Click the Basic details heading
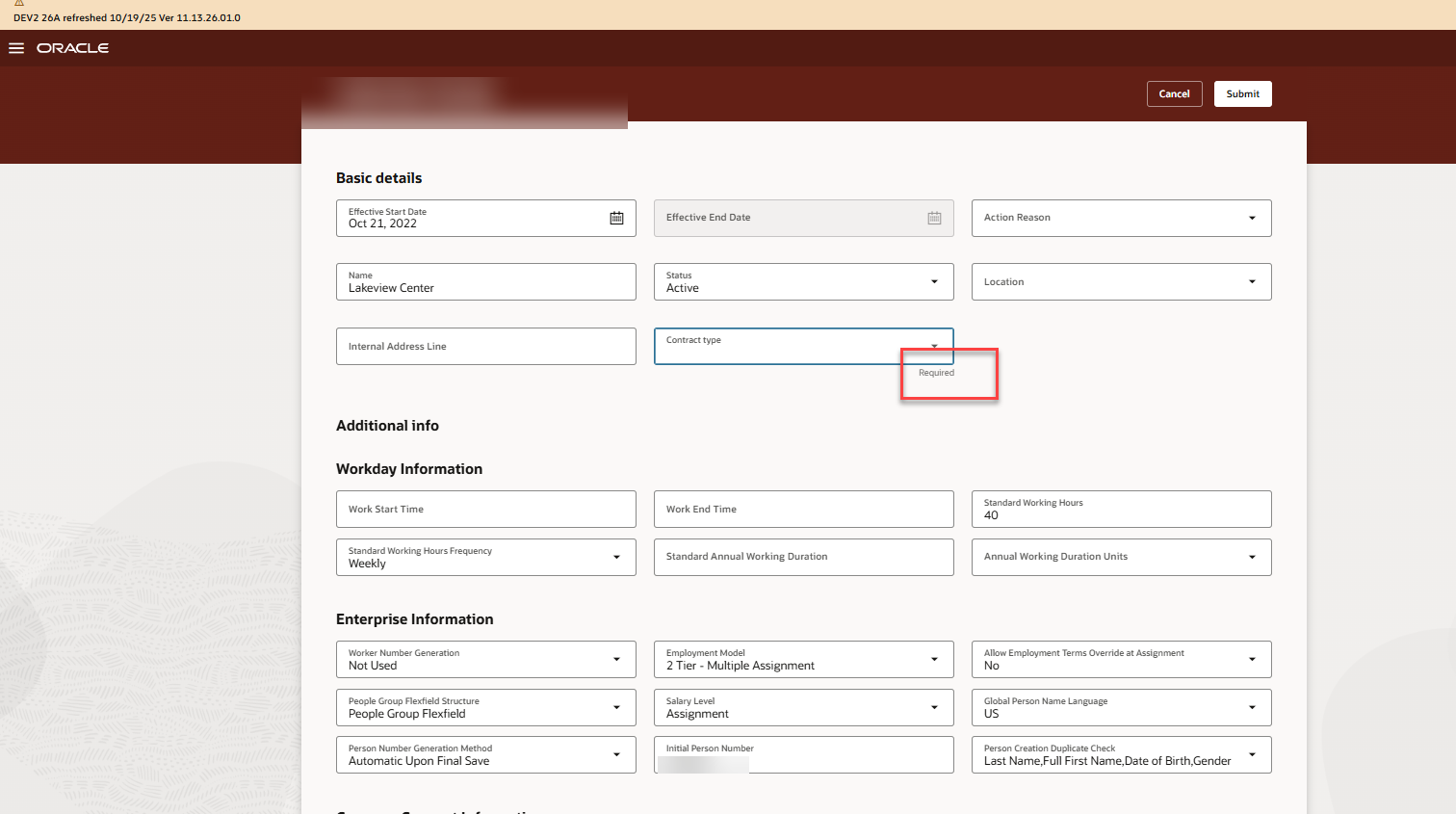 point(378,178)
